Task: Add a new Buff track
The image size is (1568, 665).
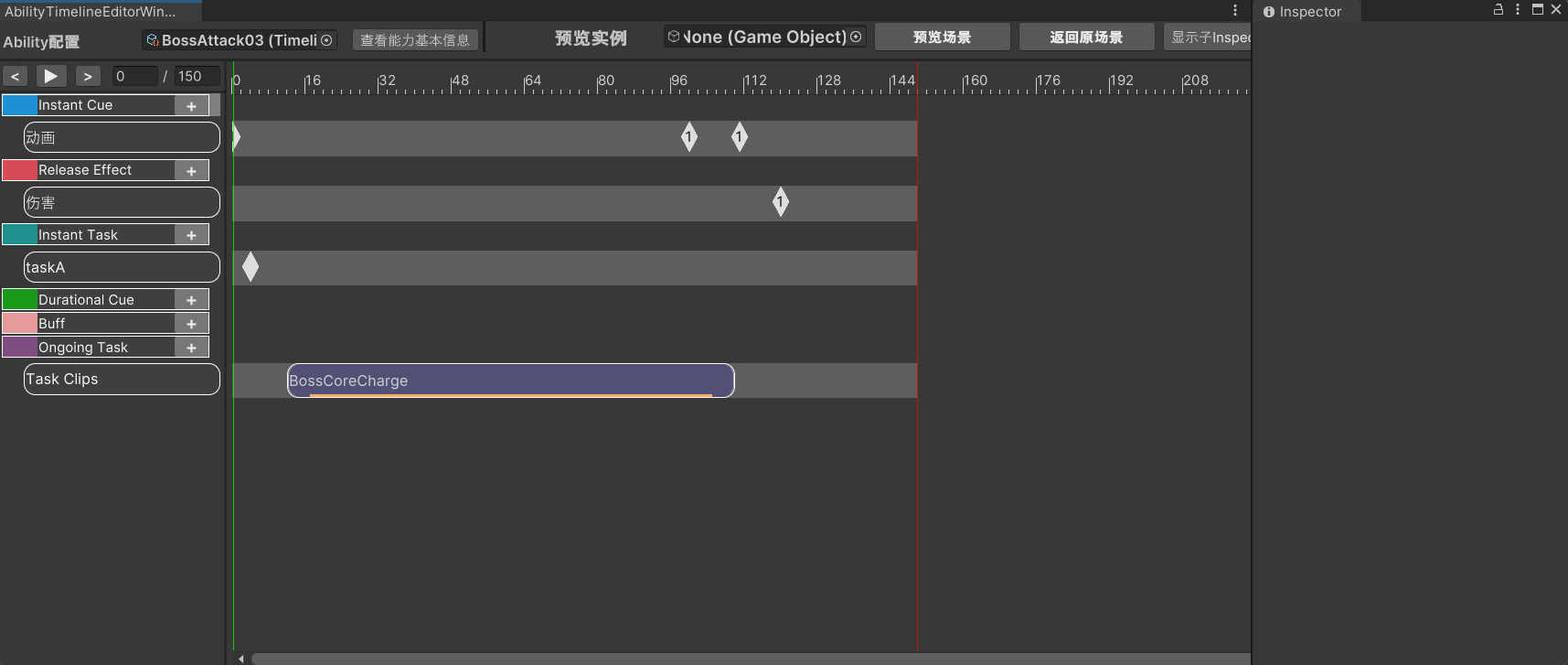Action: (191, 324)
